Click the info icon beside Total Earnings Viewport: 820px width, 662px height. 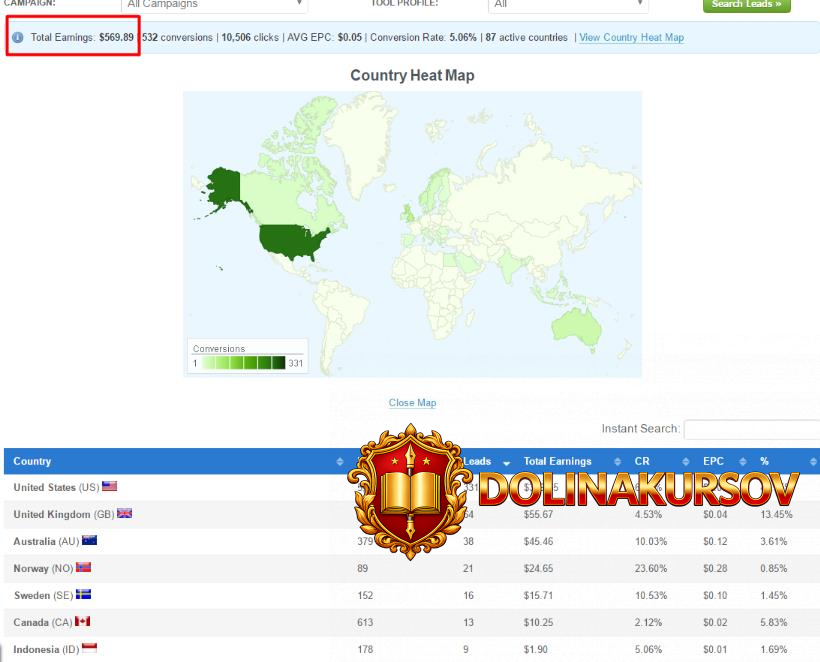18,38
